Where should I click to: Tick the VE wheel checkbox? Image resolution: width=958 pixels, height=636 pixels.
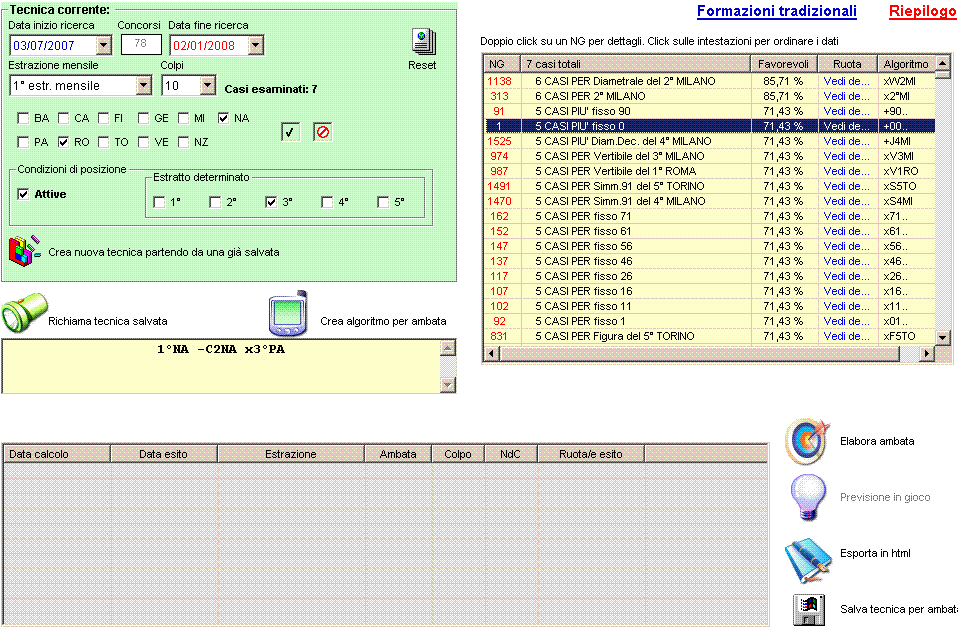pyautogui.click(x=144, y=142)
